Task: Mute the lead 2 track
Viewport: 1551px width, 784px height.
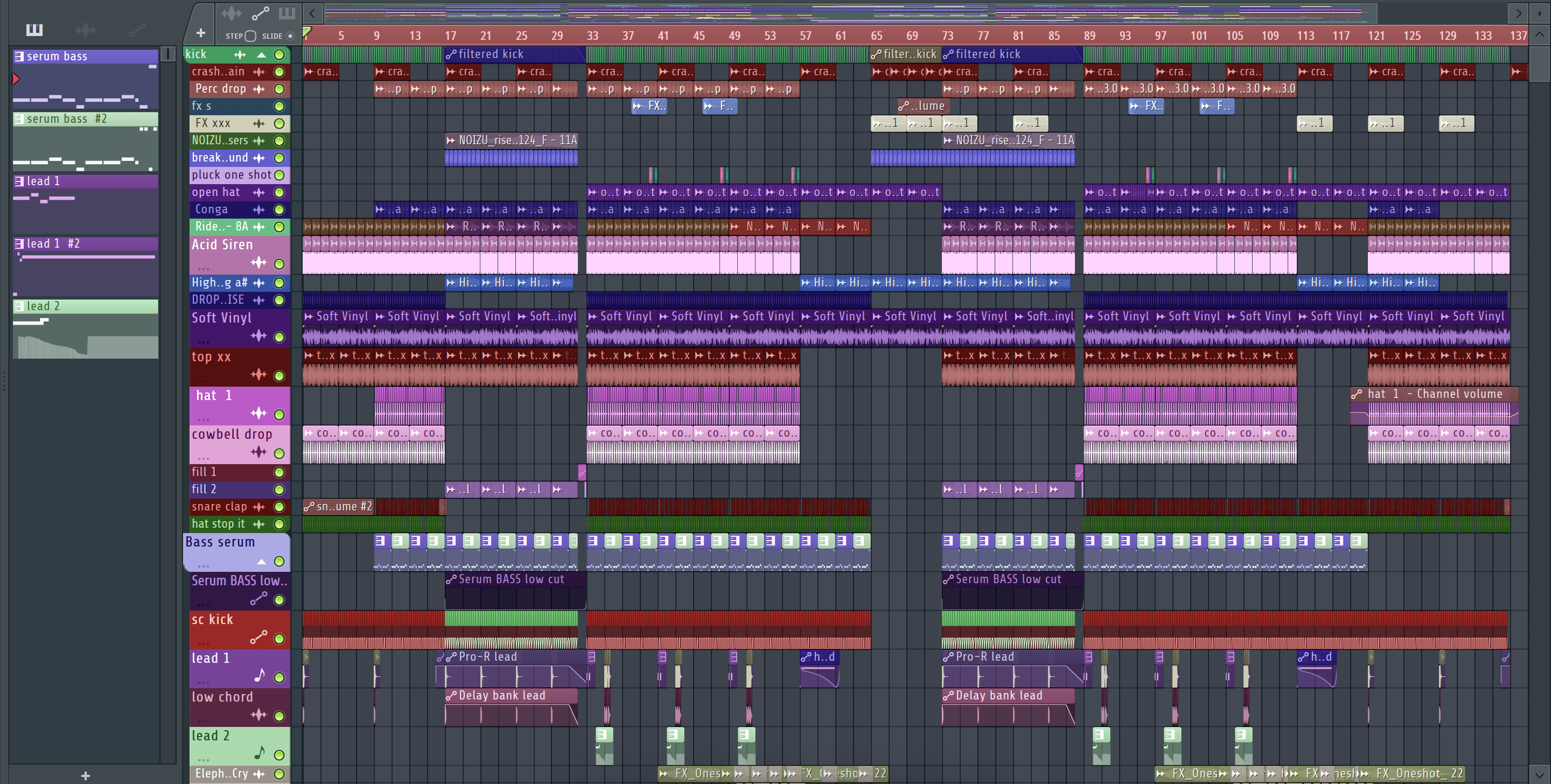Action: click(x=280, y=755)
